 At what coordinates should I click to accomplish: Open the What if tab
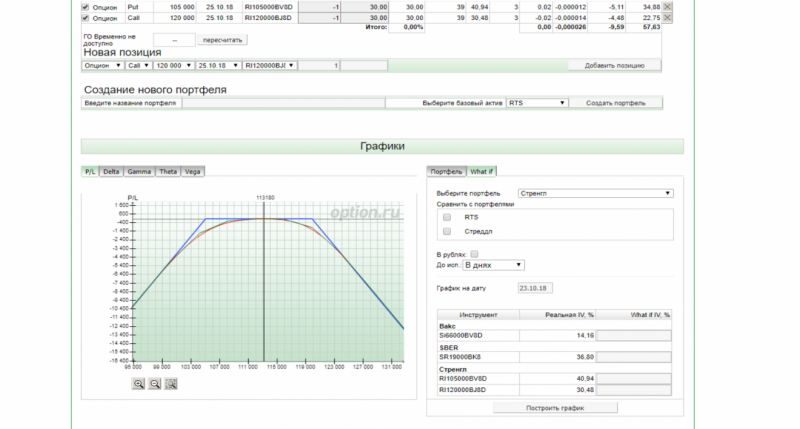point(482,171)
